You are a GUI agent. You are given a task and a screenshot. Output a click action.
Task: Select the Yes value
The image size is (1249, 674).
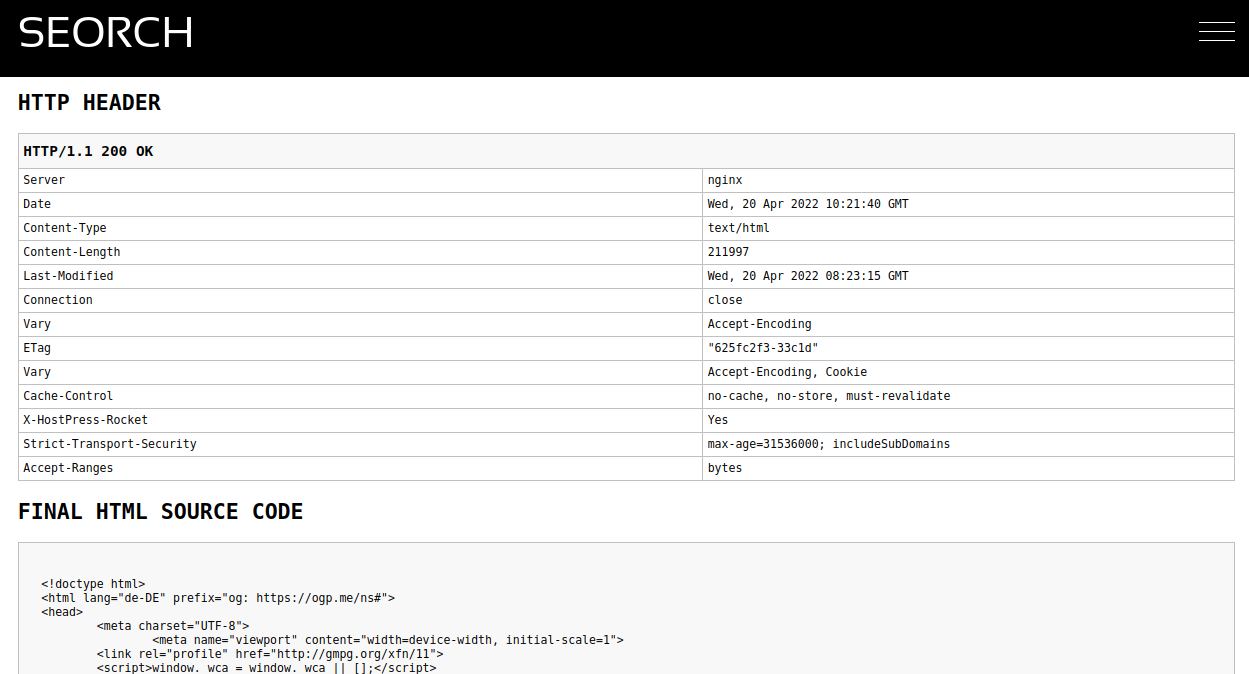click(x=718, y=420)
